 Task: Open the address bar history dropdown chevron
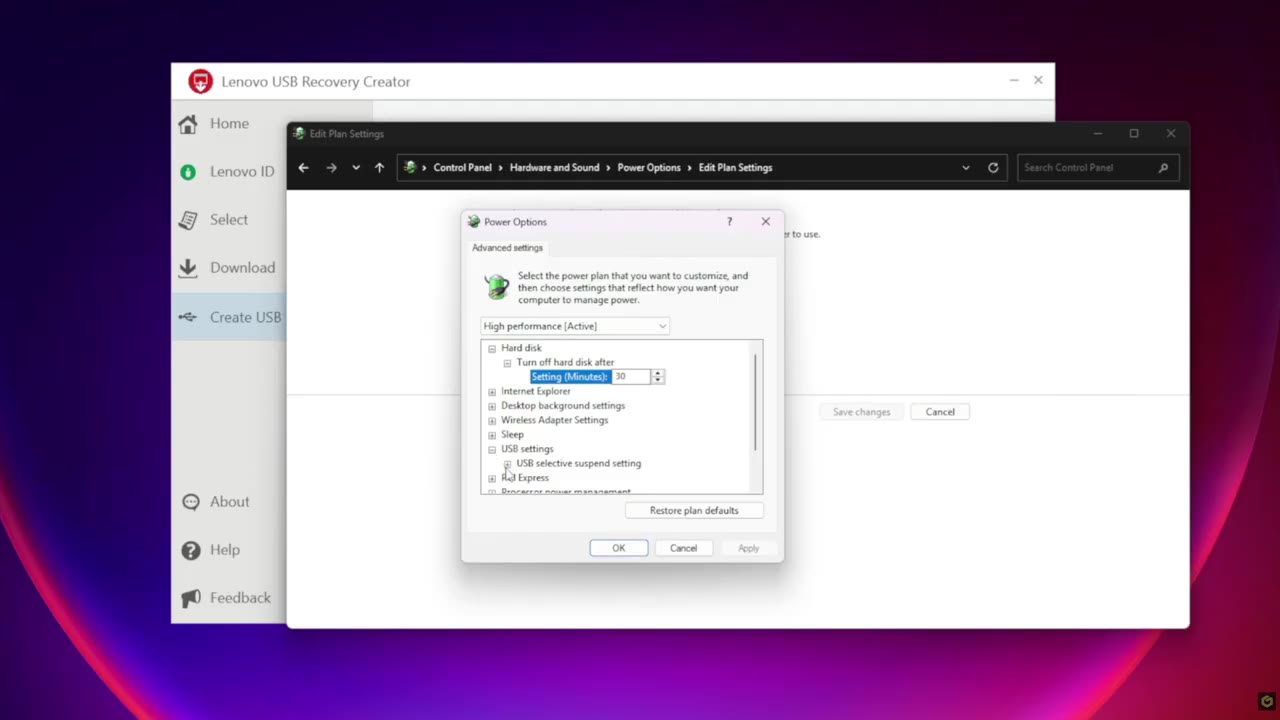[x=966, y=168]
